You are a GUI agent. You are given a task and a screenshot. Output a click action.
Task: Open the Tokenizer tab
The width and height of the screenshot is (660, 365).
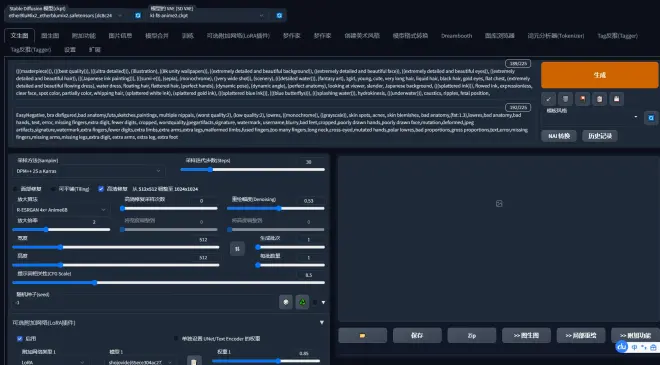pyautogui.click(x=556, y=36)
